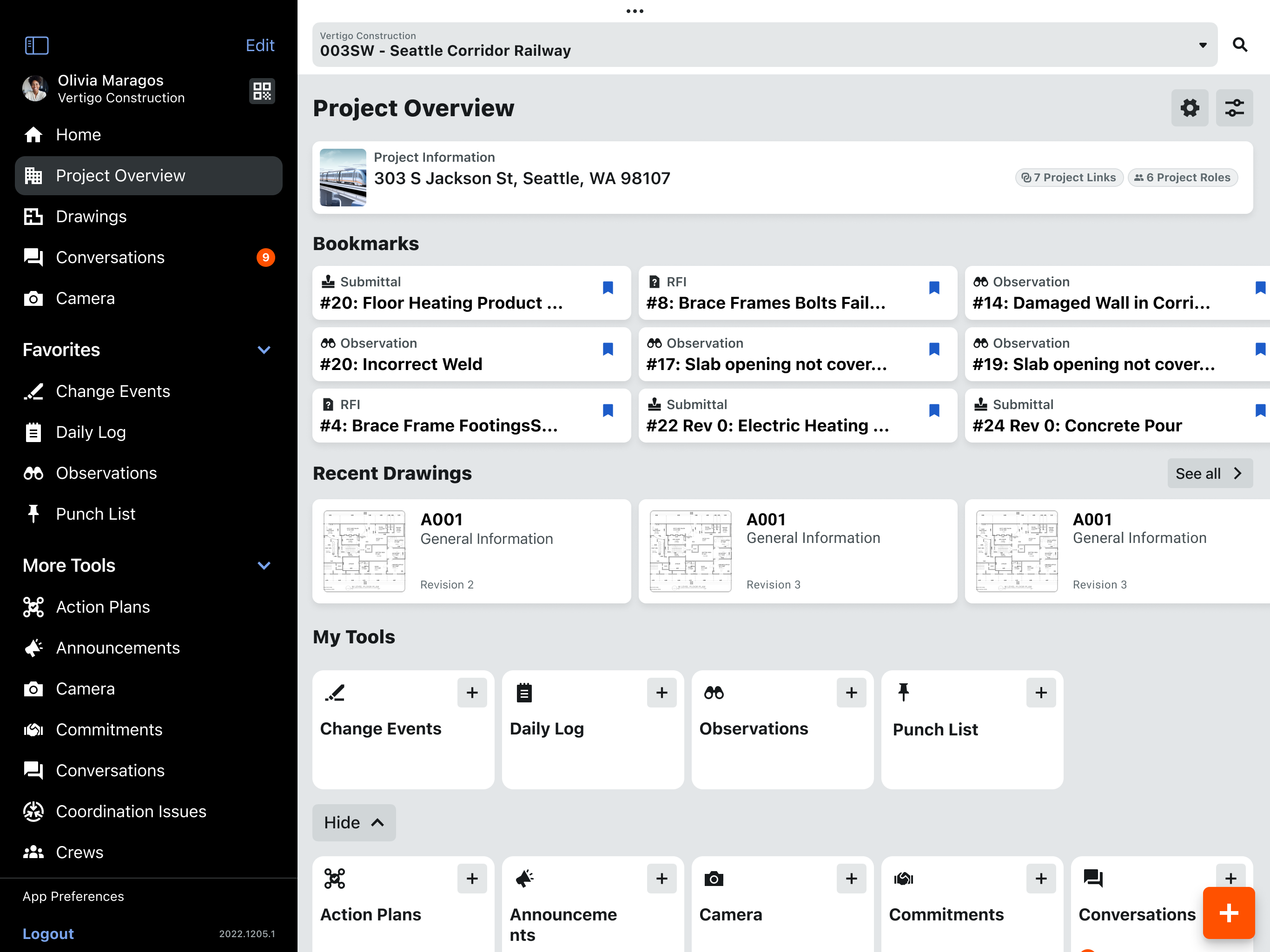Remove bookmark from Submittal #24 Rev 0: Concrete Pour
Screen dimensions: 1270x952
[1260, 410]
